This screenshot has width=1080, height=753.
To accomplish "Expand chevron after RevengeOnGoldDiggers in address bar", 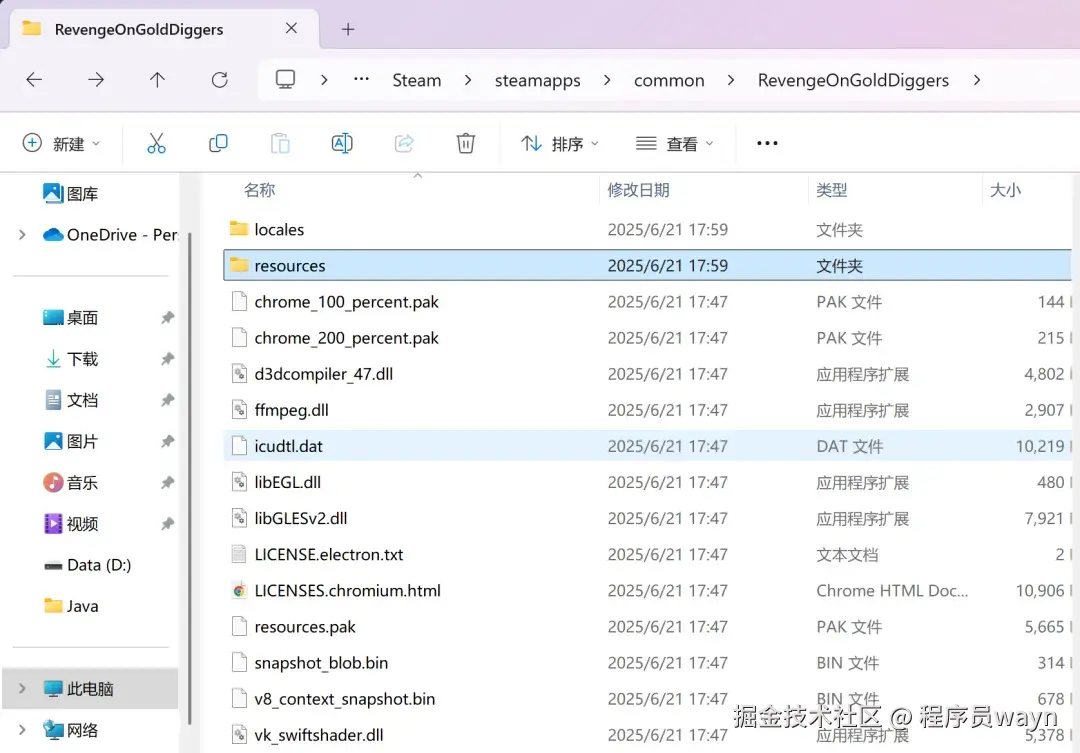I will click(x=977, y=80).
